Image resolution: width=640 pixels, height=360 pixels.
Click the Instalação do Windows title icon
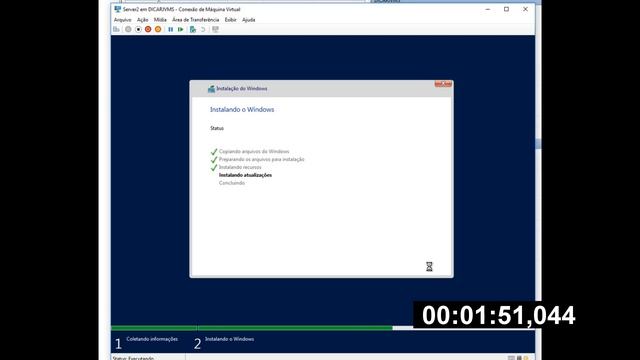(x=211, y=89)
